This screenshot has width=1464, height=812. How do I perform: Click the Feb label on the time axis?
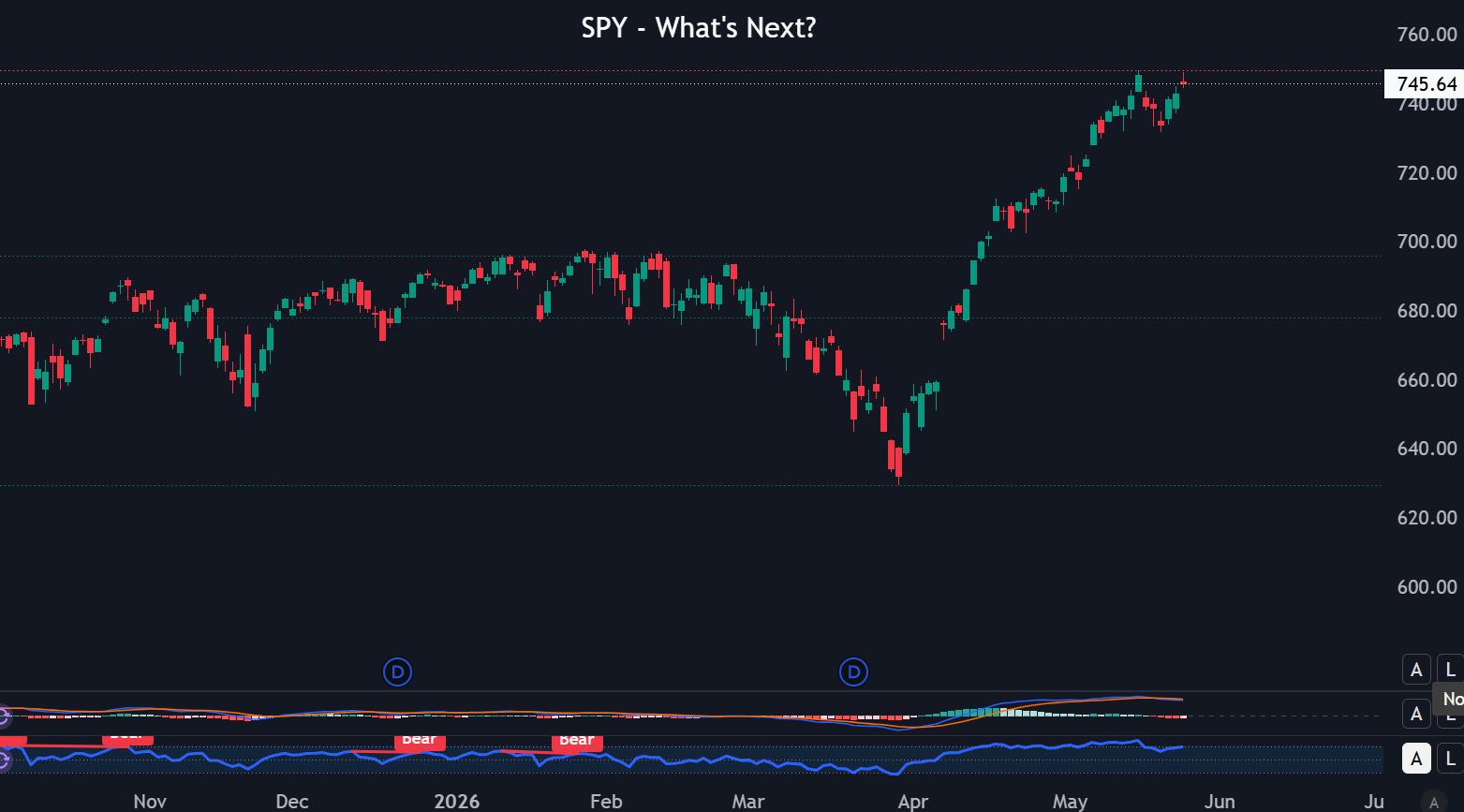pyautogui.click(x=606, y=802)
